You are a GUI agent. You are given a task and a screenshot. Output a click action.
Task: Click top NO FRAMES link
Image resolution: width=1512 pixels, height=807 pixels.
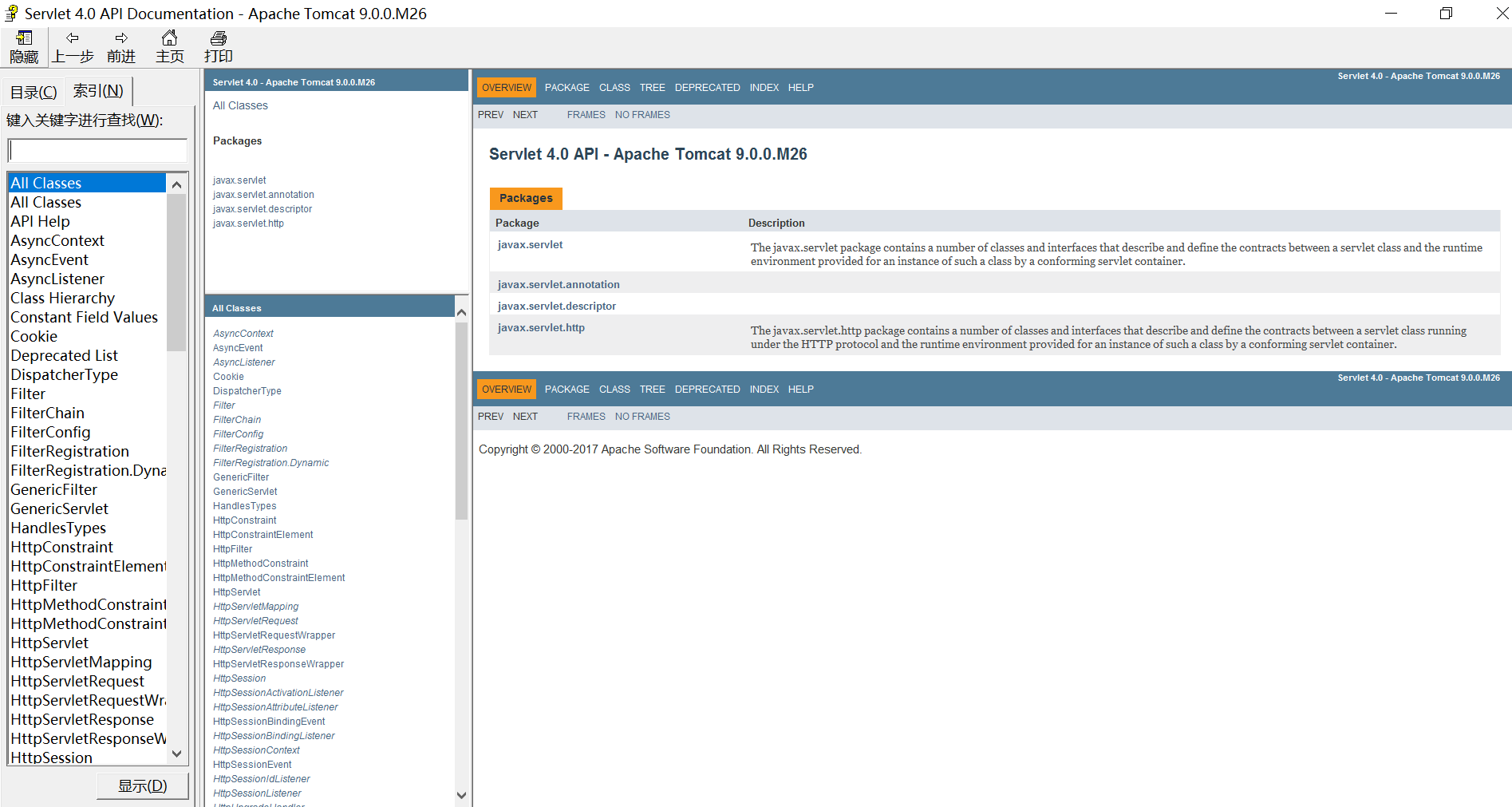pos(642,115)
